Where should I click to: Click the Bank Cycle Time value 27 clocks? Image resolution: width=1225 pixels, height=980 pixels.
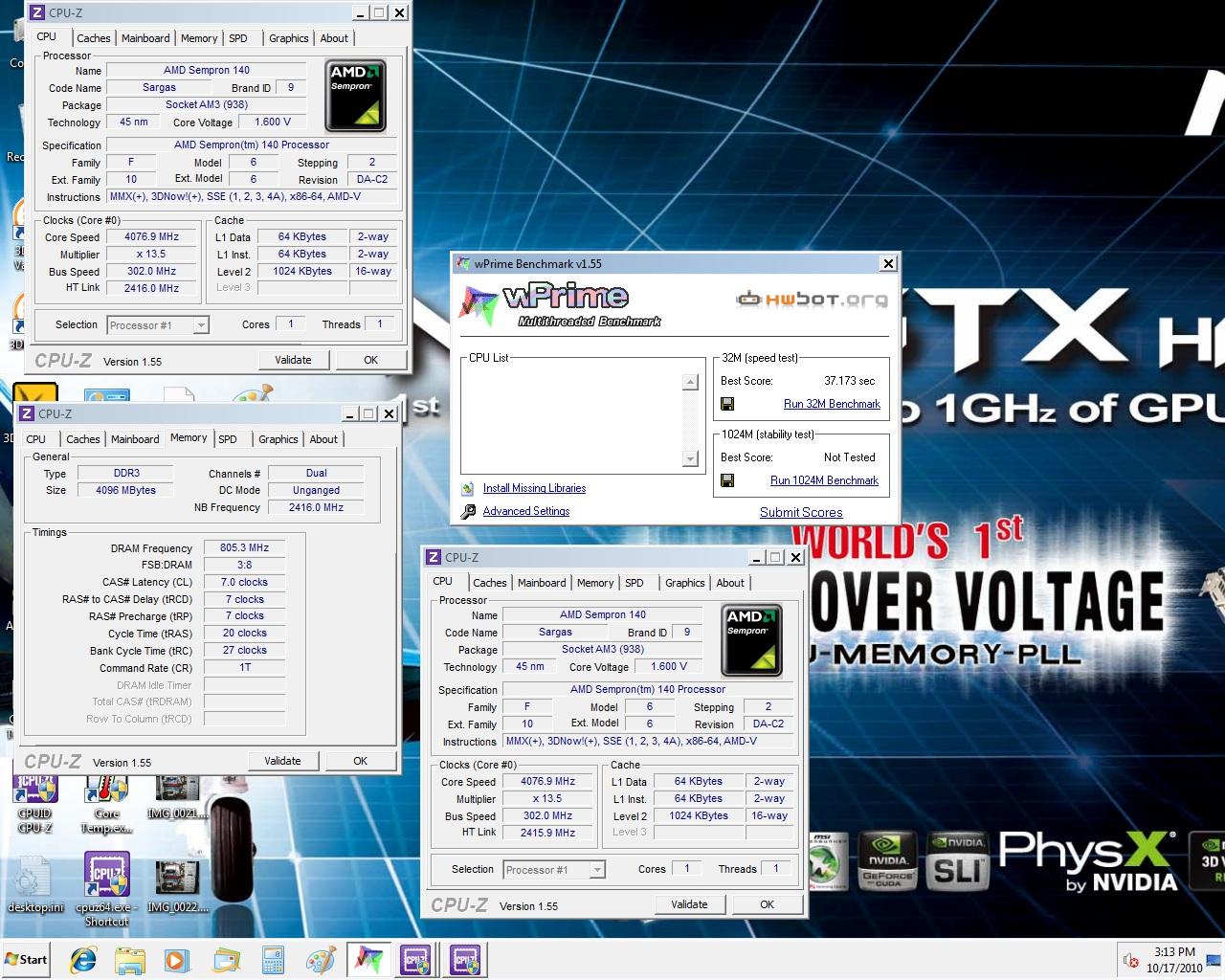244,650
